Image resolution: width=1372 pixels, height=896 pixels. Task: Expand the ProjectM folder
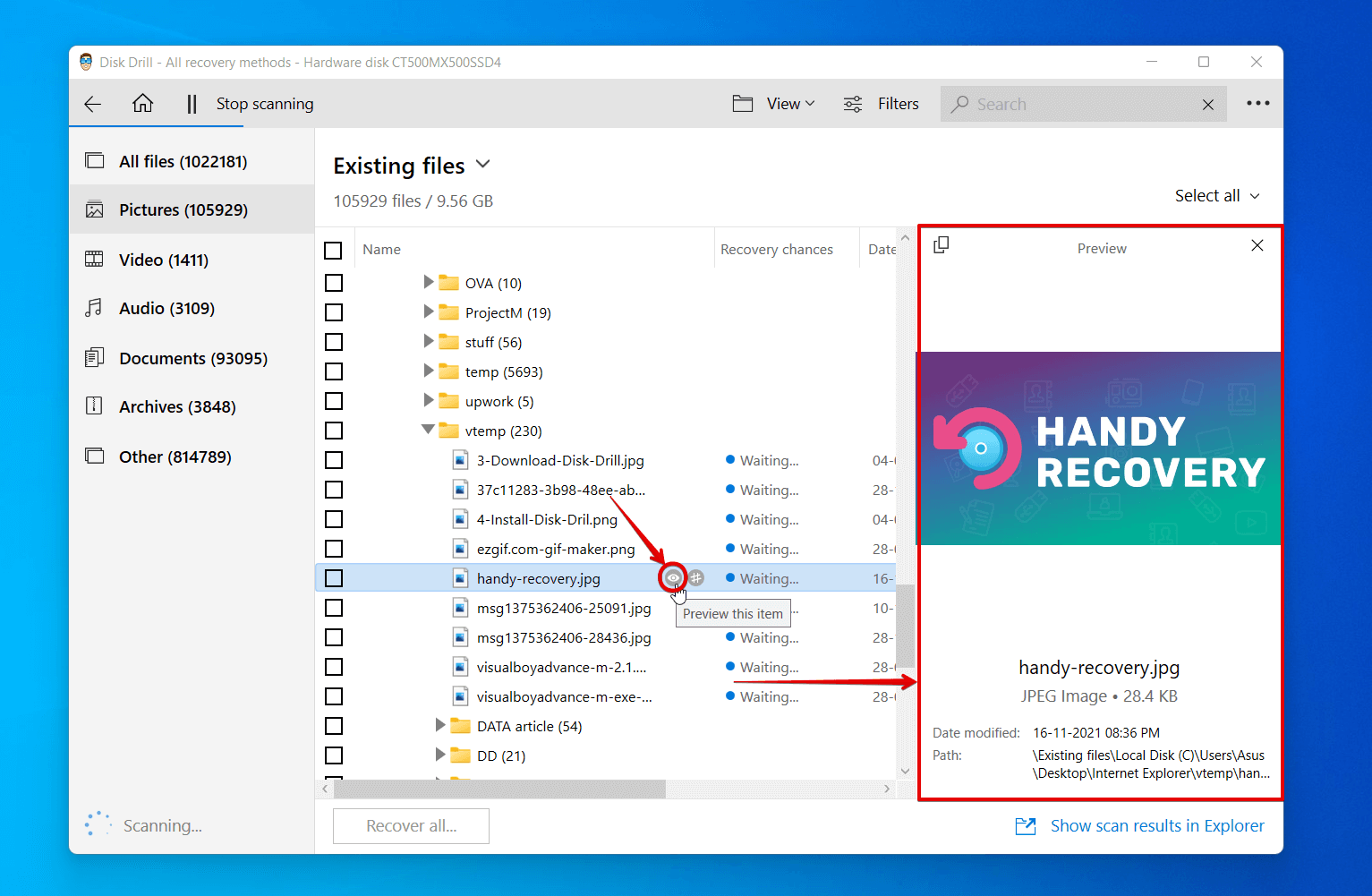pyautogui.click(x=429, y=311)
